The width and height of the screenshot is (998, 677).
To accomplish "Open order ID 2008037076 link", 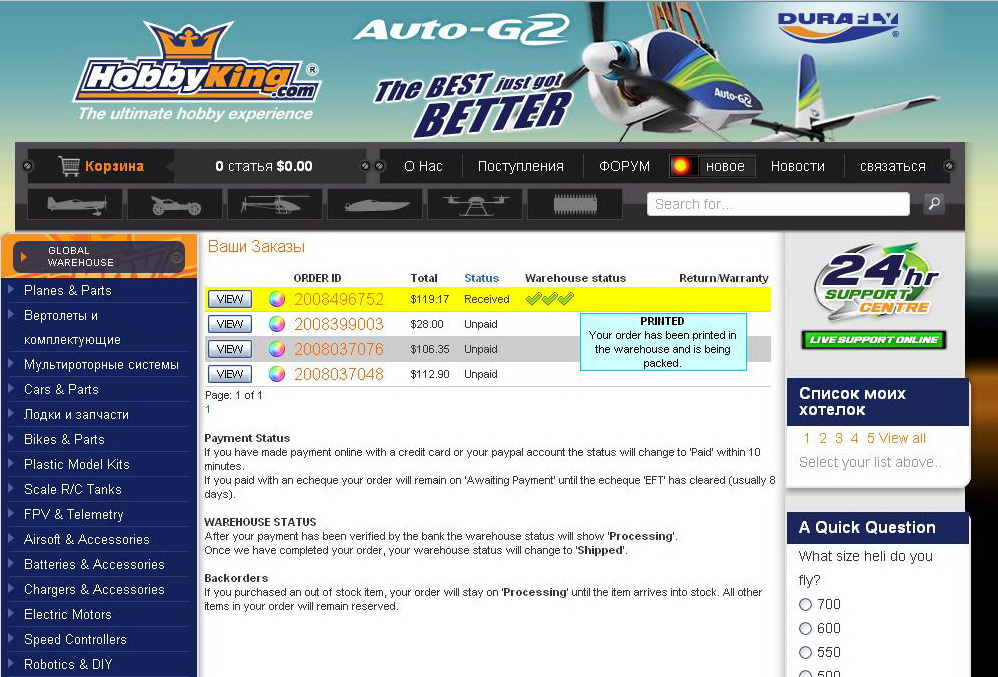I will click(339, 349).
